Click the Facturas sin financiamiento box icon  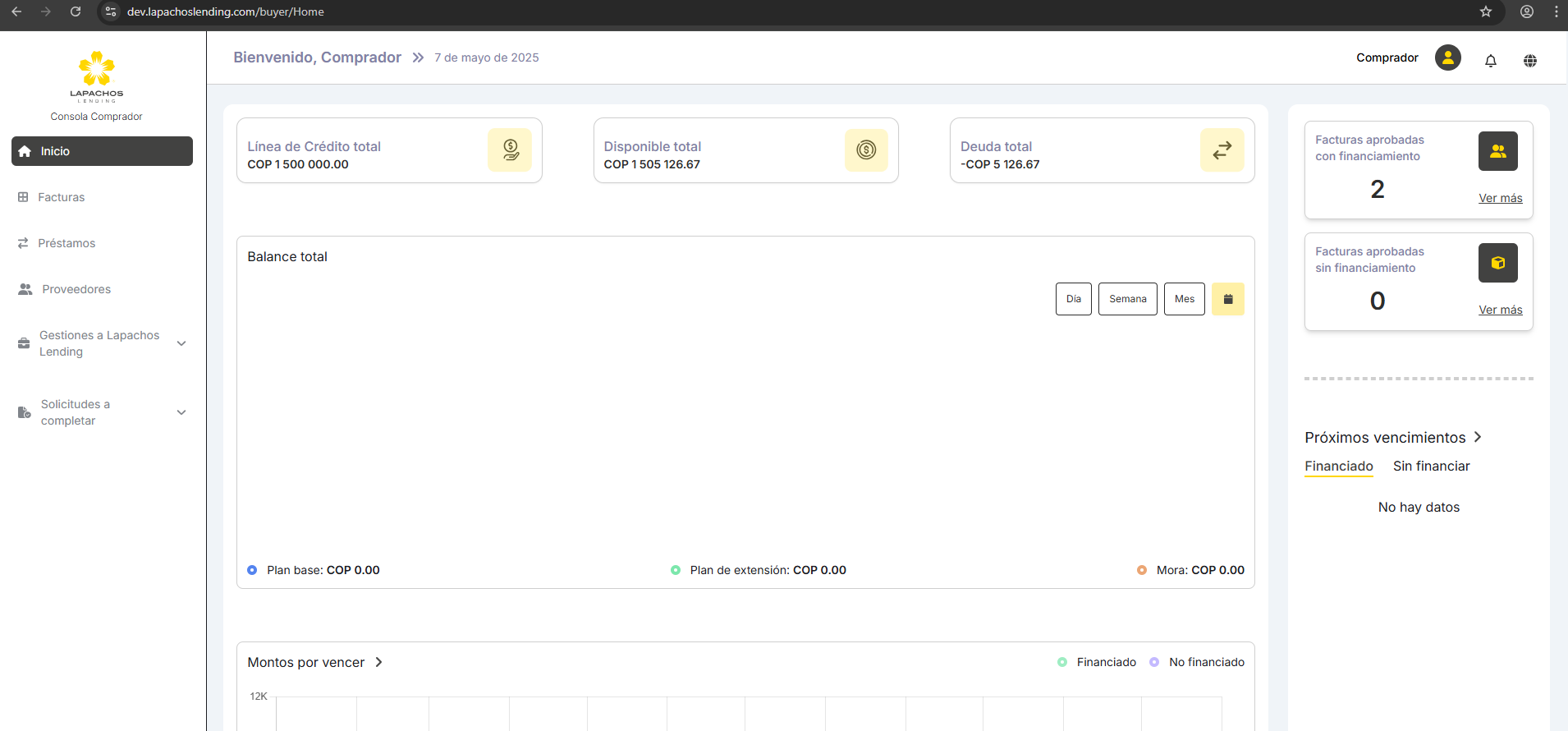pyautogui.click(x=1497, y=263)
